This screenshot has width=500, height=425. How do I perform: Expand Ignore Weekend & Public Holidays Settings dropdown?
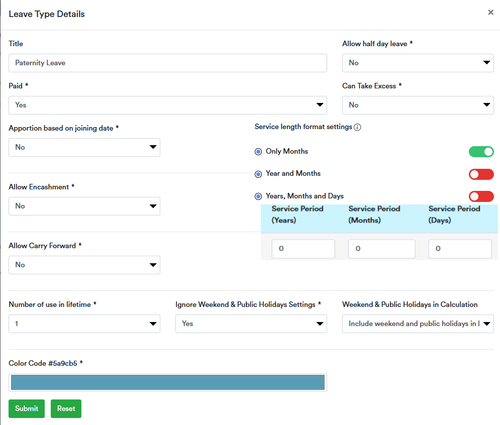point(251,324)
